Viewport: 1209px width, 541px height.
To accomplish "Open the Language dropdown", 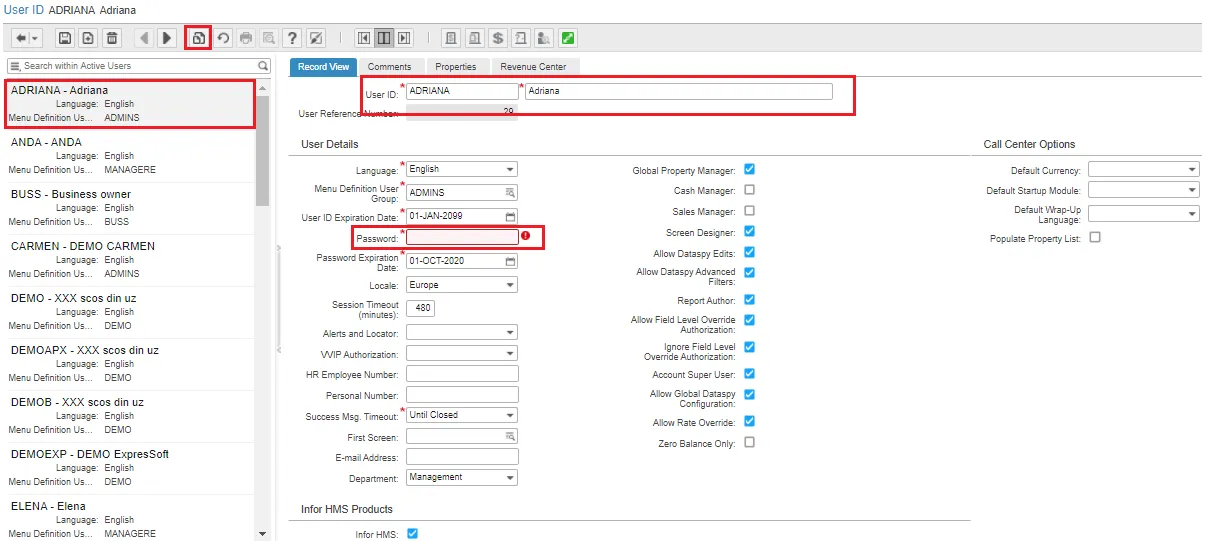I will point(510,169).
